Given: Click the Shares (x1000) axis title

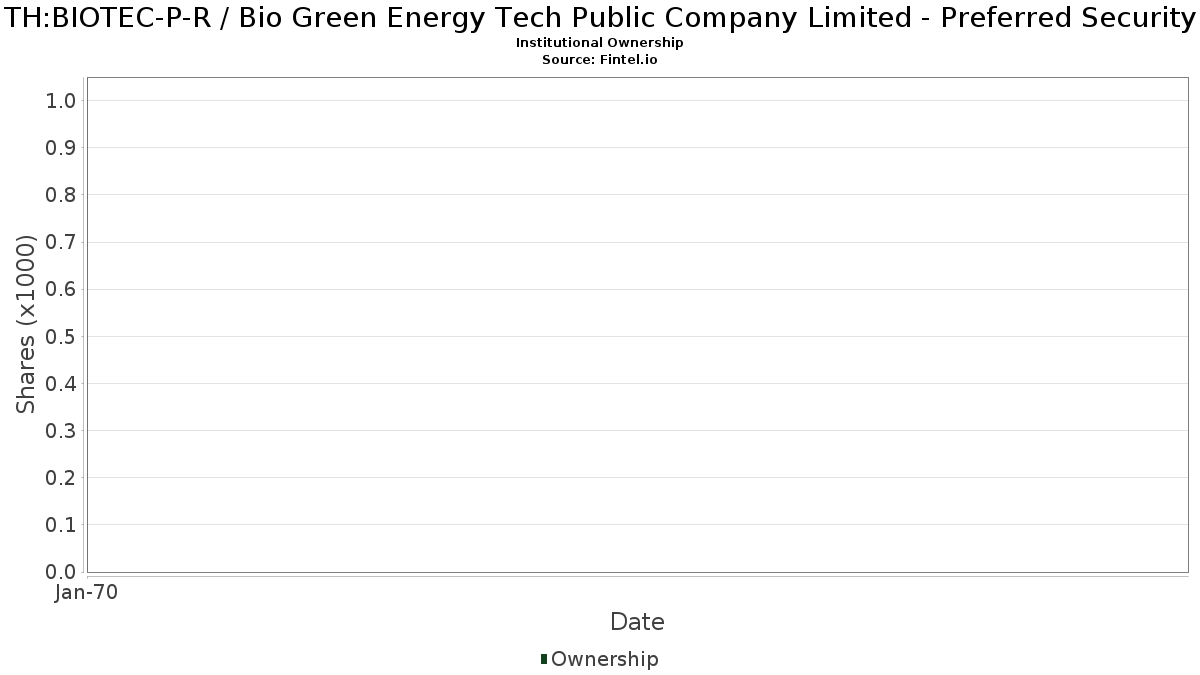Looking at the screenshot, I should pos(26,324).
